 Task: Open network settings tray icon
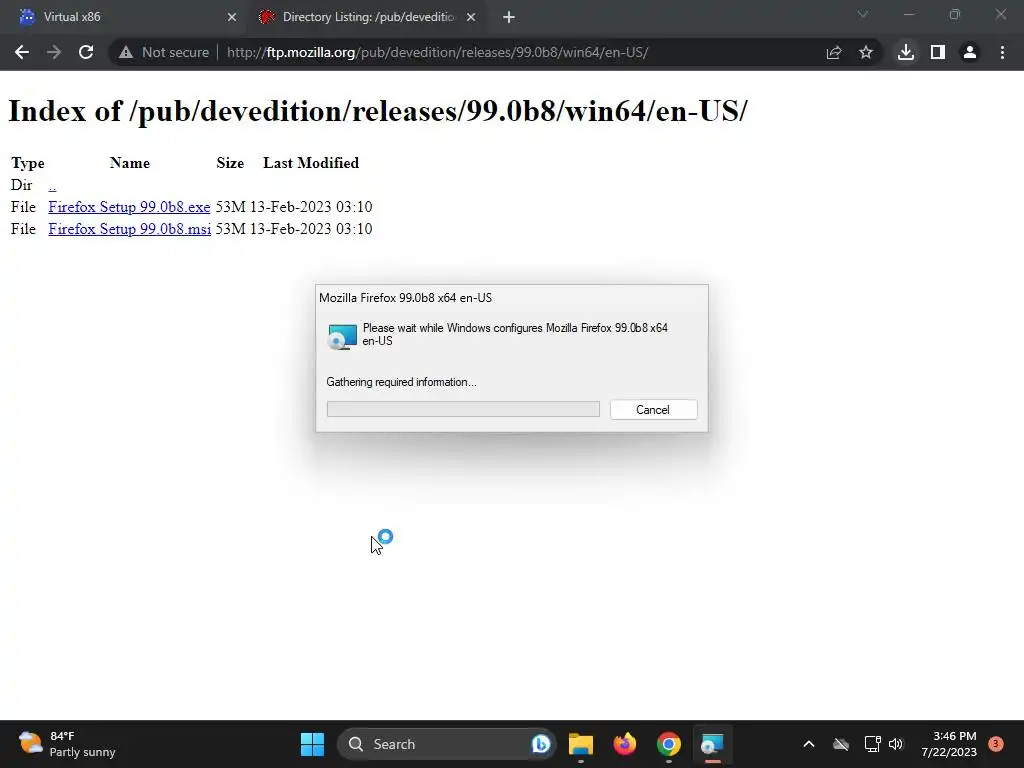[872, 744]
